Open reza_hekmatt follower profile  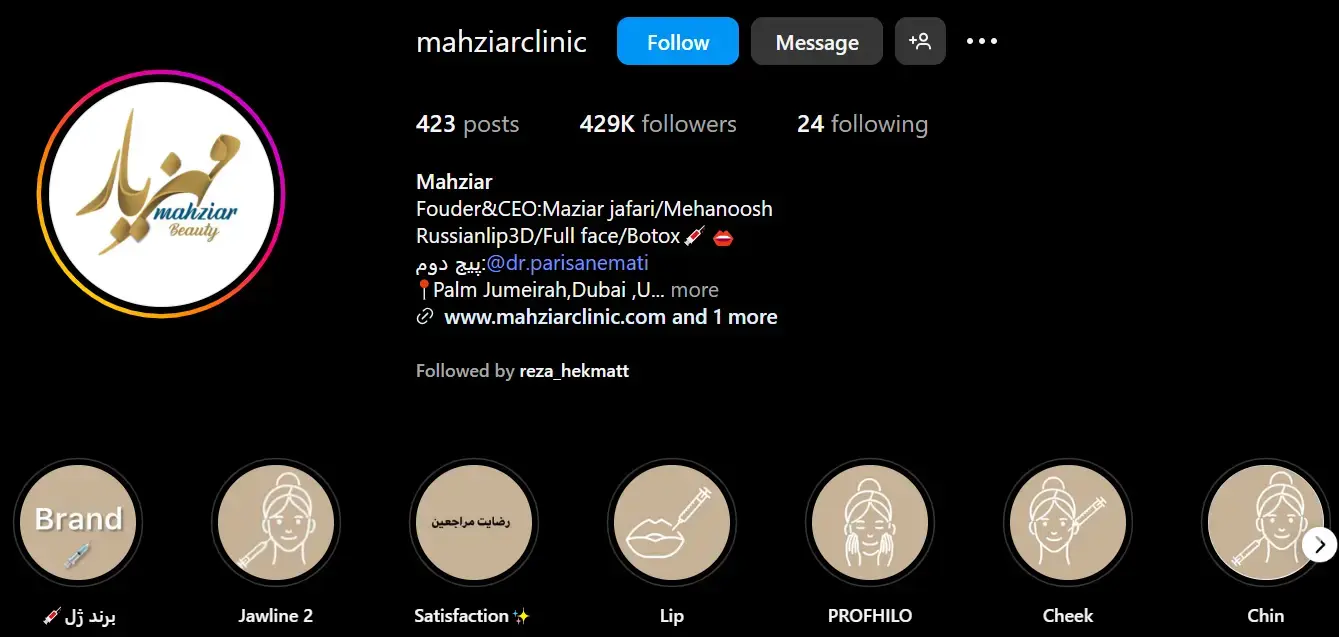point(574,371)
